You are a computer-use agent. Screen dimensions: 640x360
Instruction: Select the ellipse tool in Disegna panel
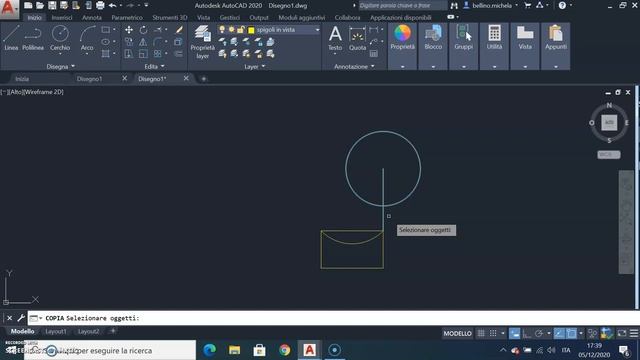[106, 42]
